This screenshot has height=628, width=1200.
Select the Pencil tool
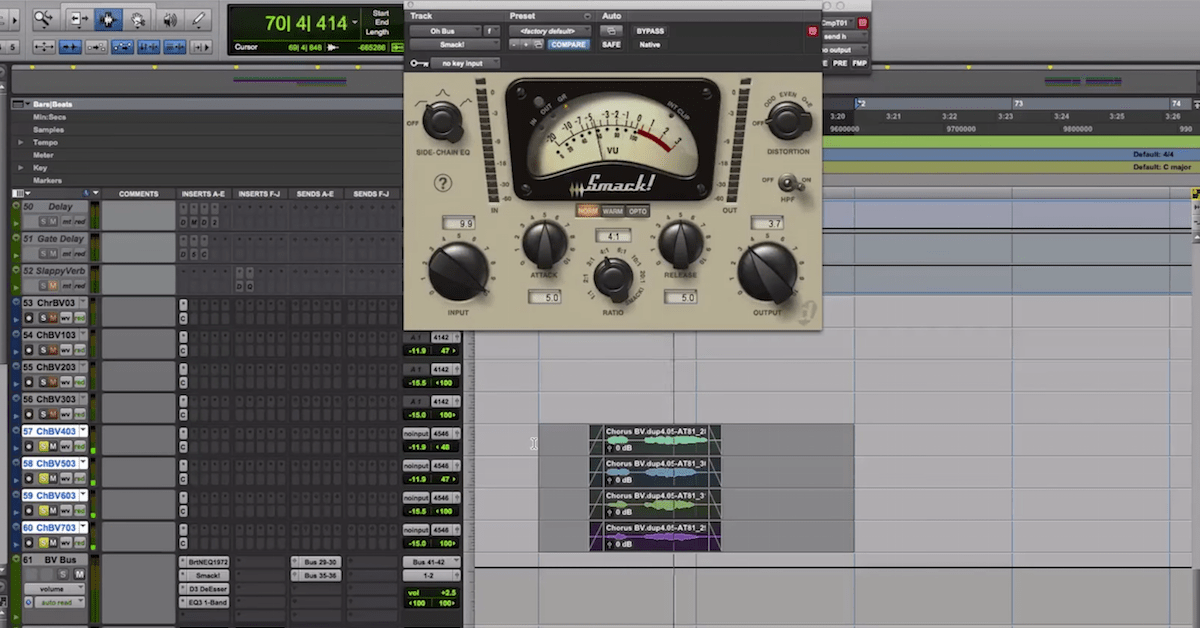[x=196, y=17]
